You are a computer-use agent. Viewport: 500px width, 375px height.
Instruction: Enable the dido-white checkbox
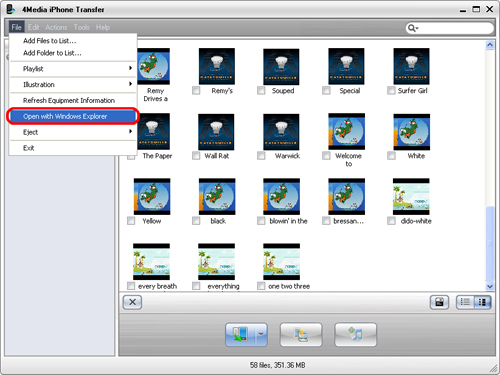coord(391,221)
